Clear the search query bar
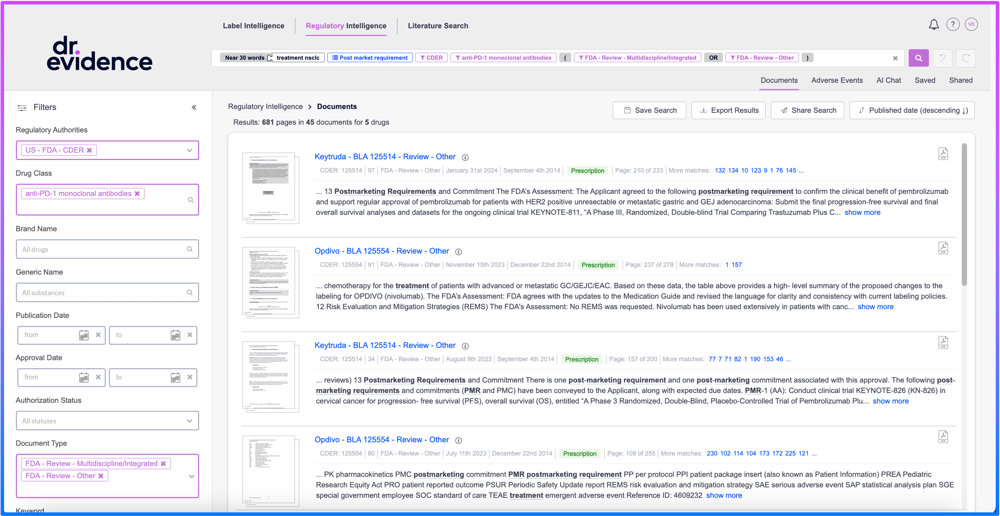 pos(895,58)
